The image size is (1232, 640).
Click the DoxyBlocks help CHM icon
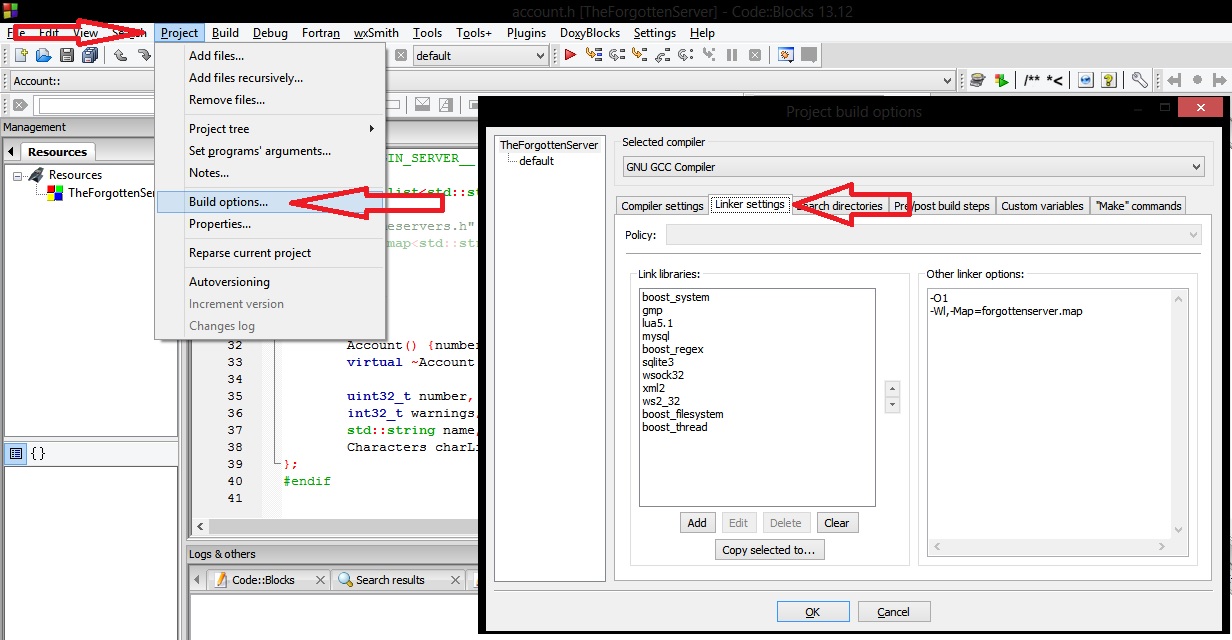pyautogui.click(x=1107, y=80)
